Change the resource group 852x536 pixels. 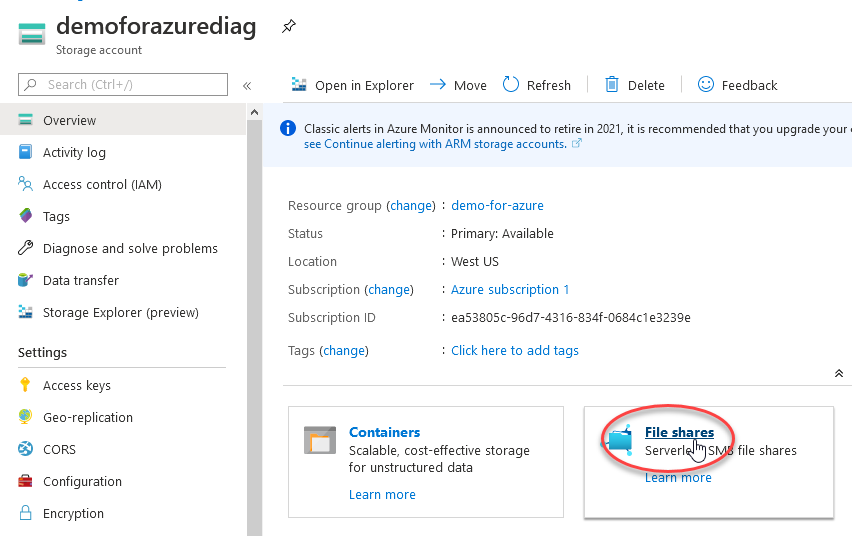(x=412, y=205)
